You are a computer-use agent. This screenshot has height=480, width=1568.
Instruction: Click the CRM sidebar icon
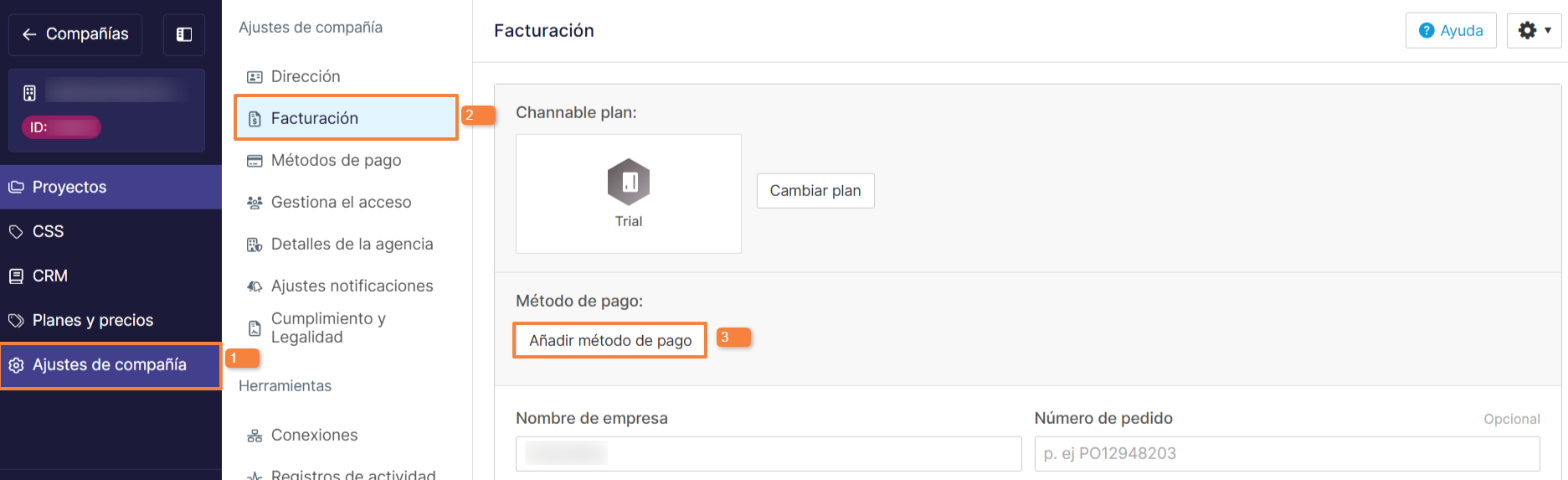[x=16, y=276]
